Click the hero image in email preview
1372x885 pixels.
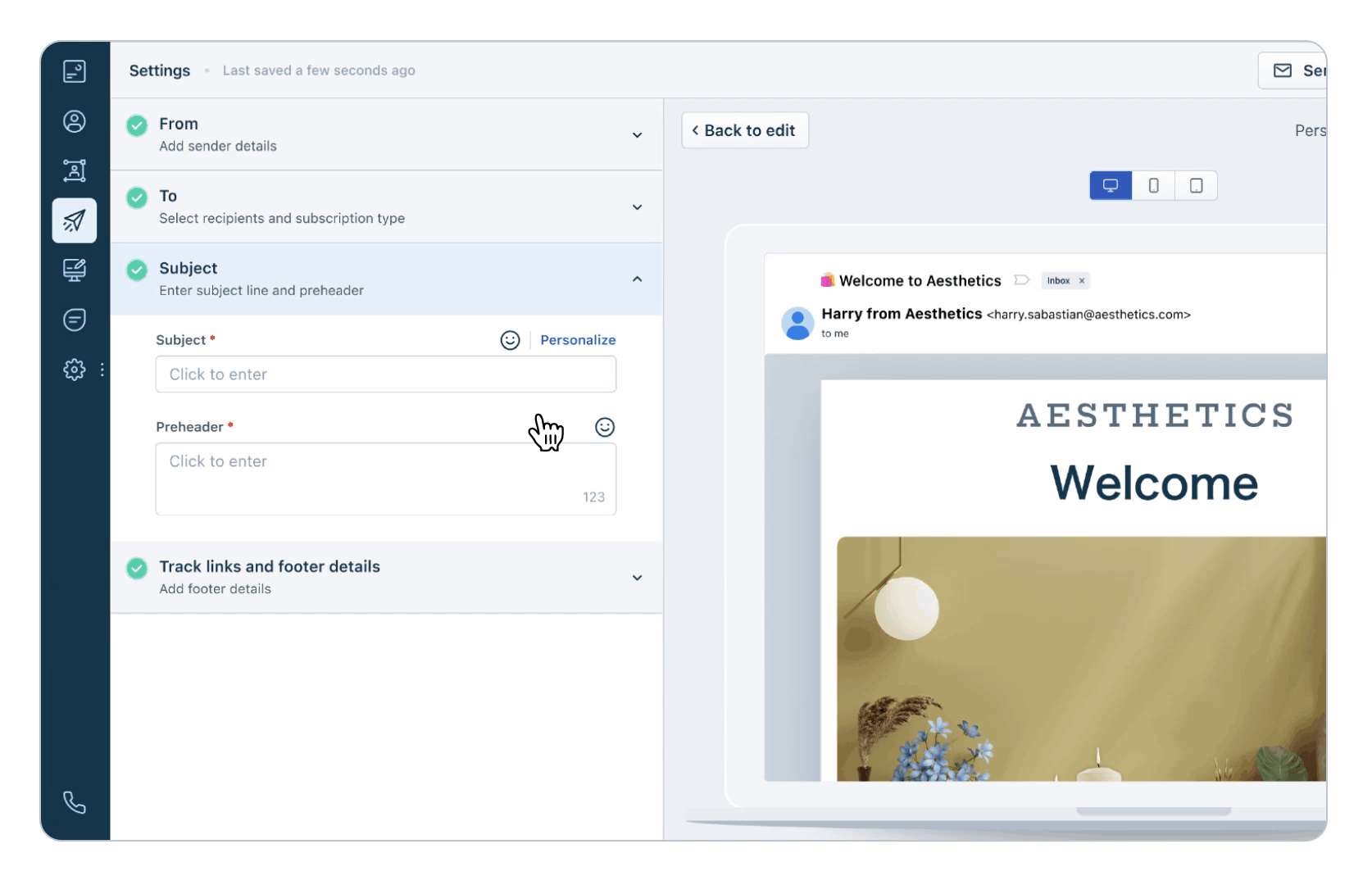click(x=1082, y=659)
